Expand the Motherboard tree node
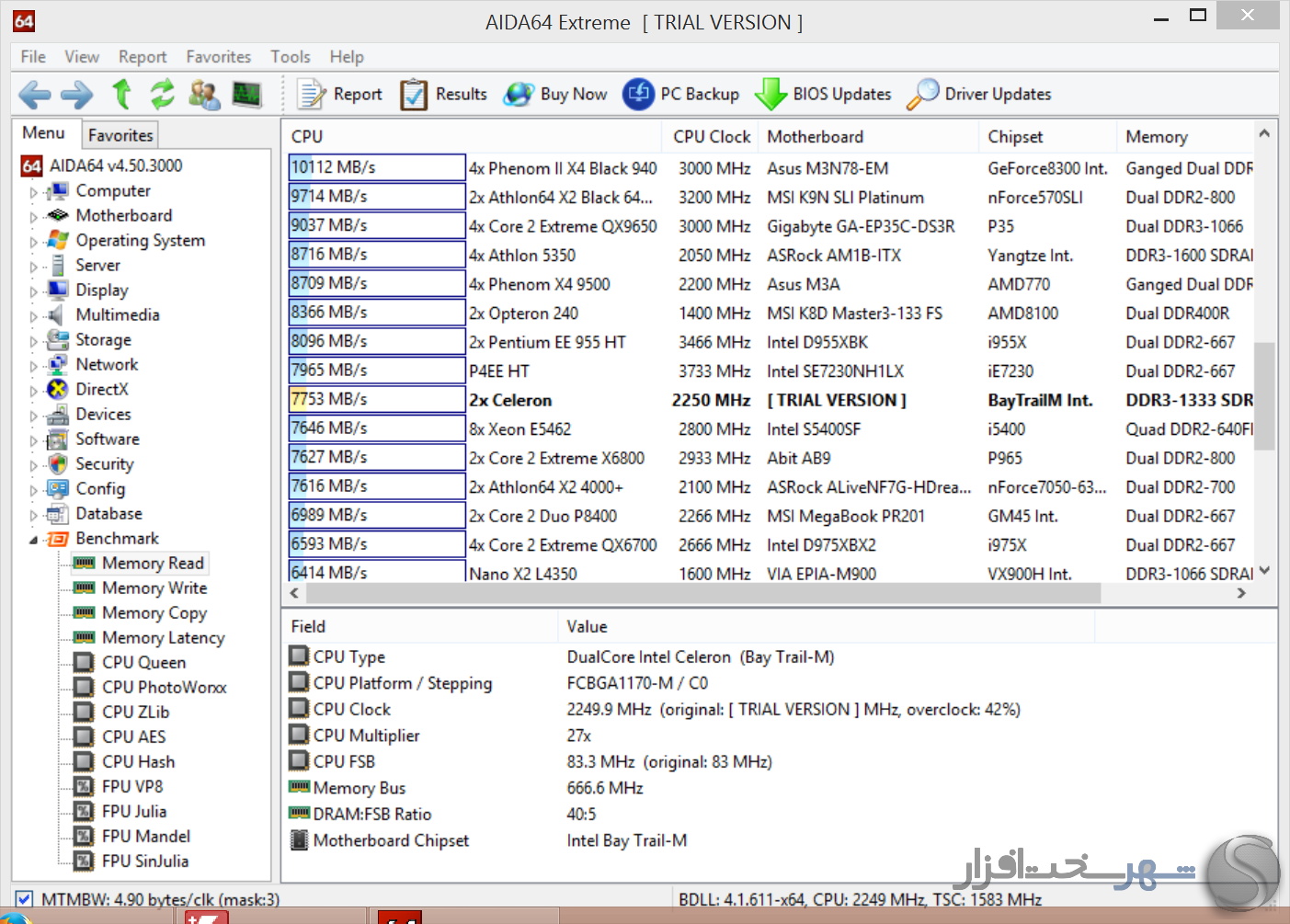This screenshot has width=1290, height=924. pyautogui.click(x=34, y=217)
